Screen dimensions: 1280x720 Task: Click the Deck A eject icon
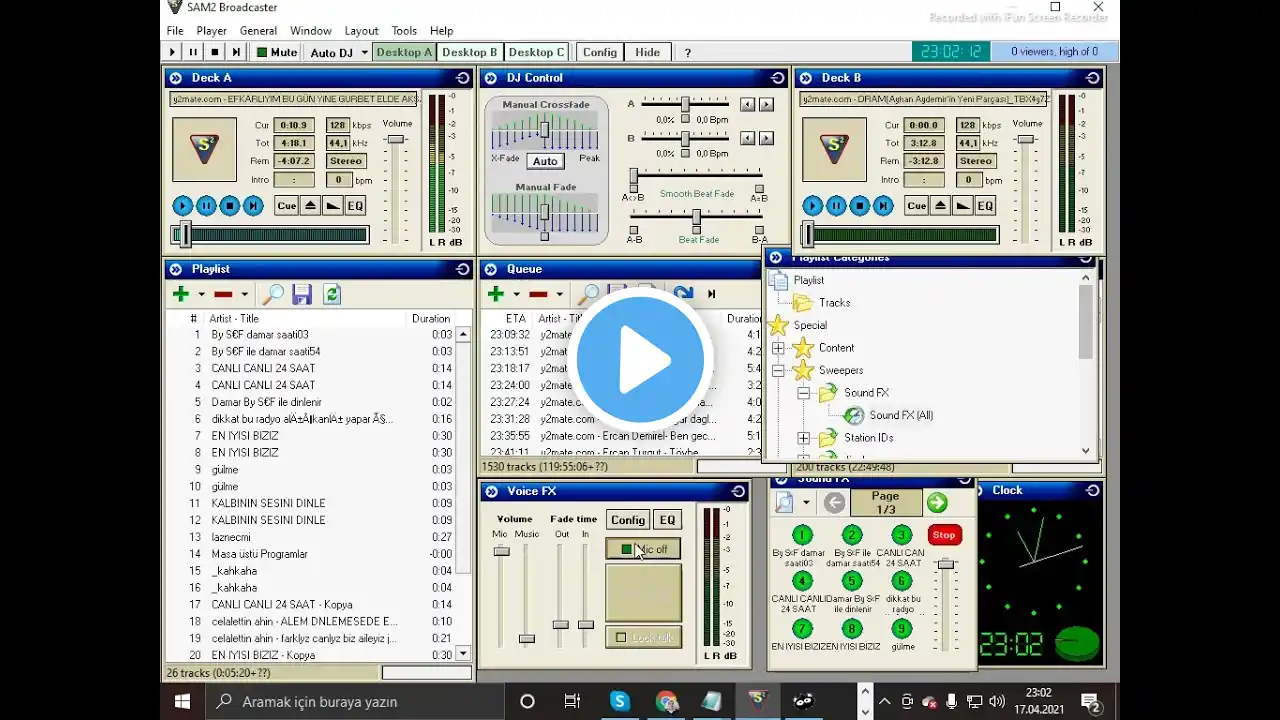[310, 206]
